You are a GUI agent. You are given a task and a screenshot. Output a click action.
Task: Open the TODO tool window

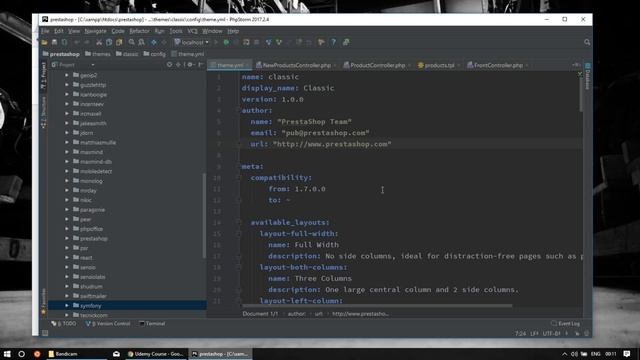[x=64, y=323]
